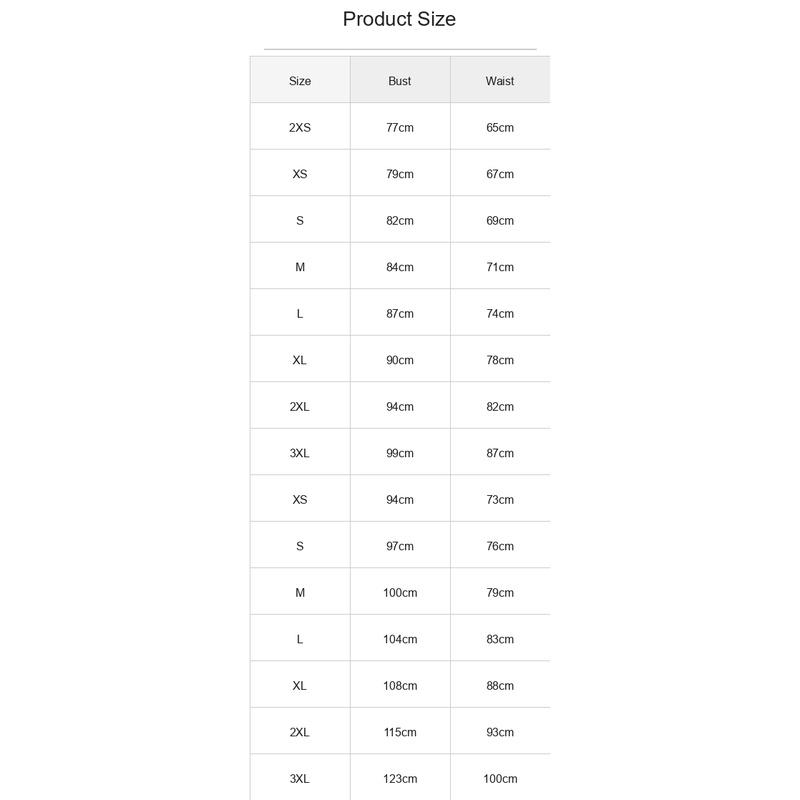Click the 65cm waist value
This screenshot has height=800, width=800.
pos(500,127)
